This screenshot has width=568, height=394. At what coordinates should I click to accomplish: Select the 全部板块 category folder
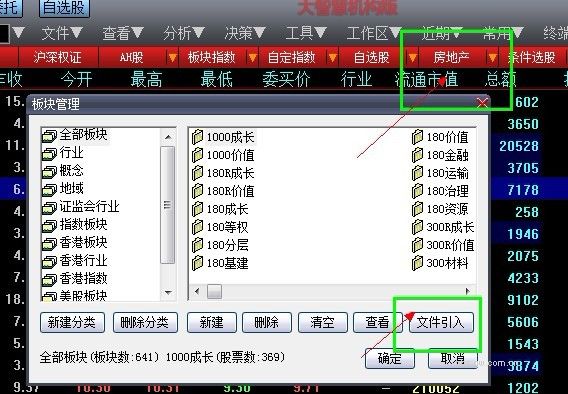(75, 135)
